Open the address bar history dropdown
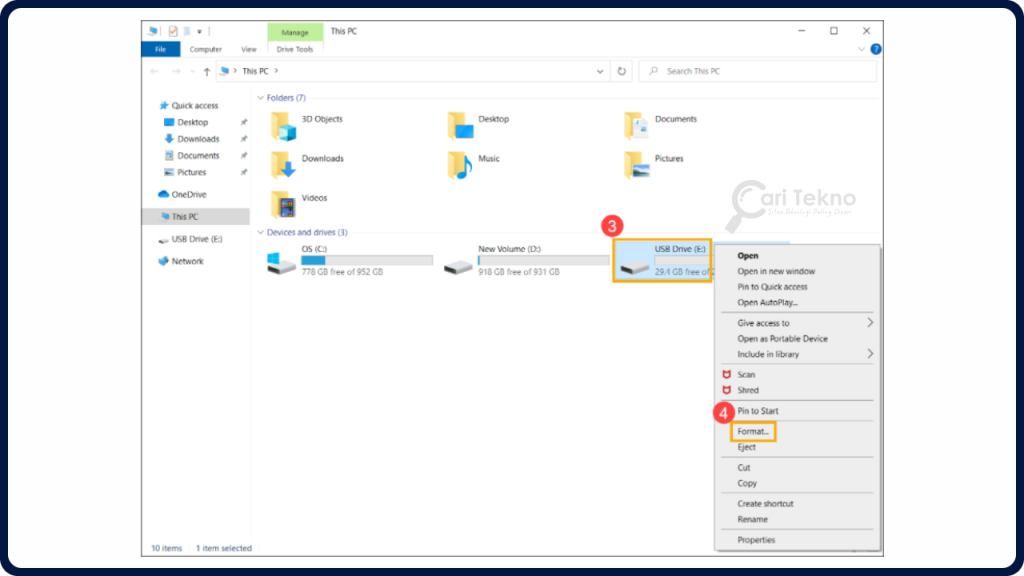Viewport: 1024px width, 576px height. pos(599,71)
